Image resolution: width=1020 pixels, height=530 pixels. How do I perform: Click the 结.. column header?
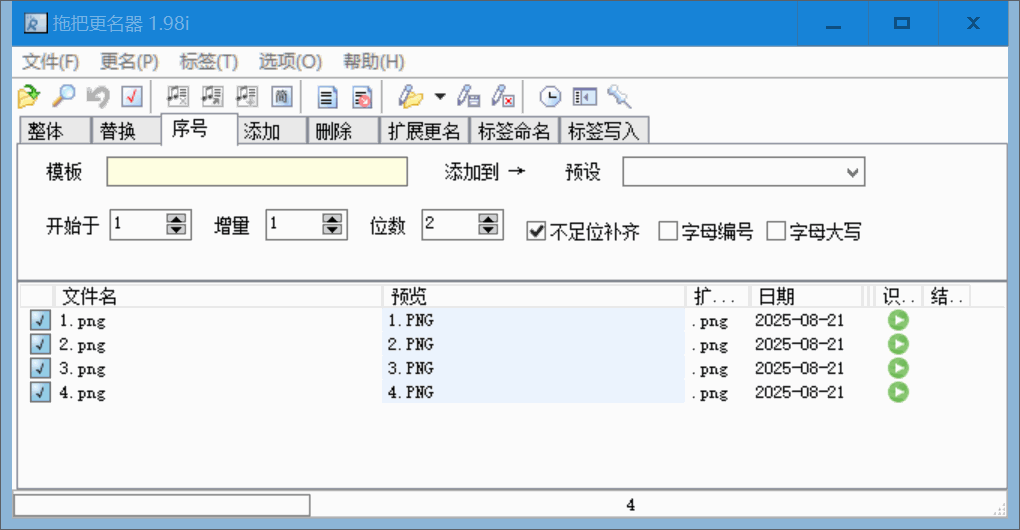pyautogui.click(x=946, y=297)
